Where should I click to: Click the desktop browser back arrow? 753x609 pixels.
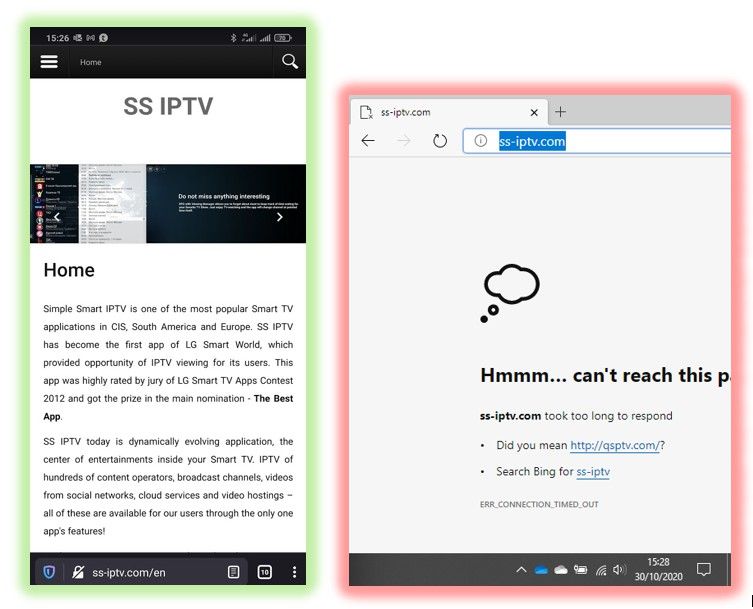368,141
